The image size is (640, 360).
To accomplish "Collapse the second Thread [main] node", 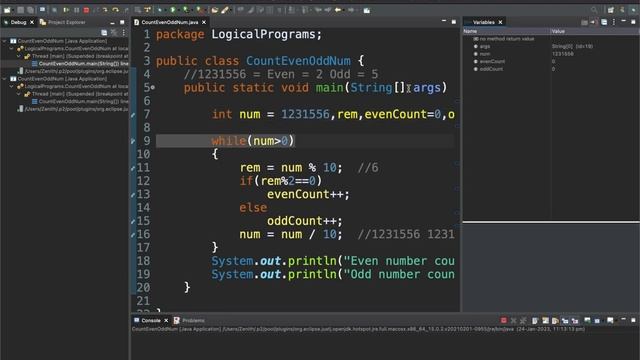I will click(x=19, y=94).
